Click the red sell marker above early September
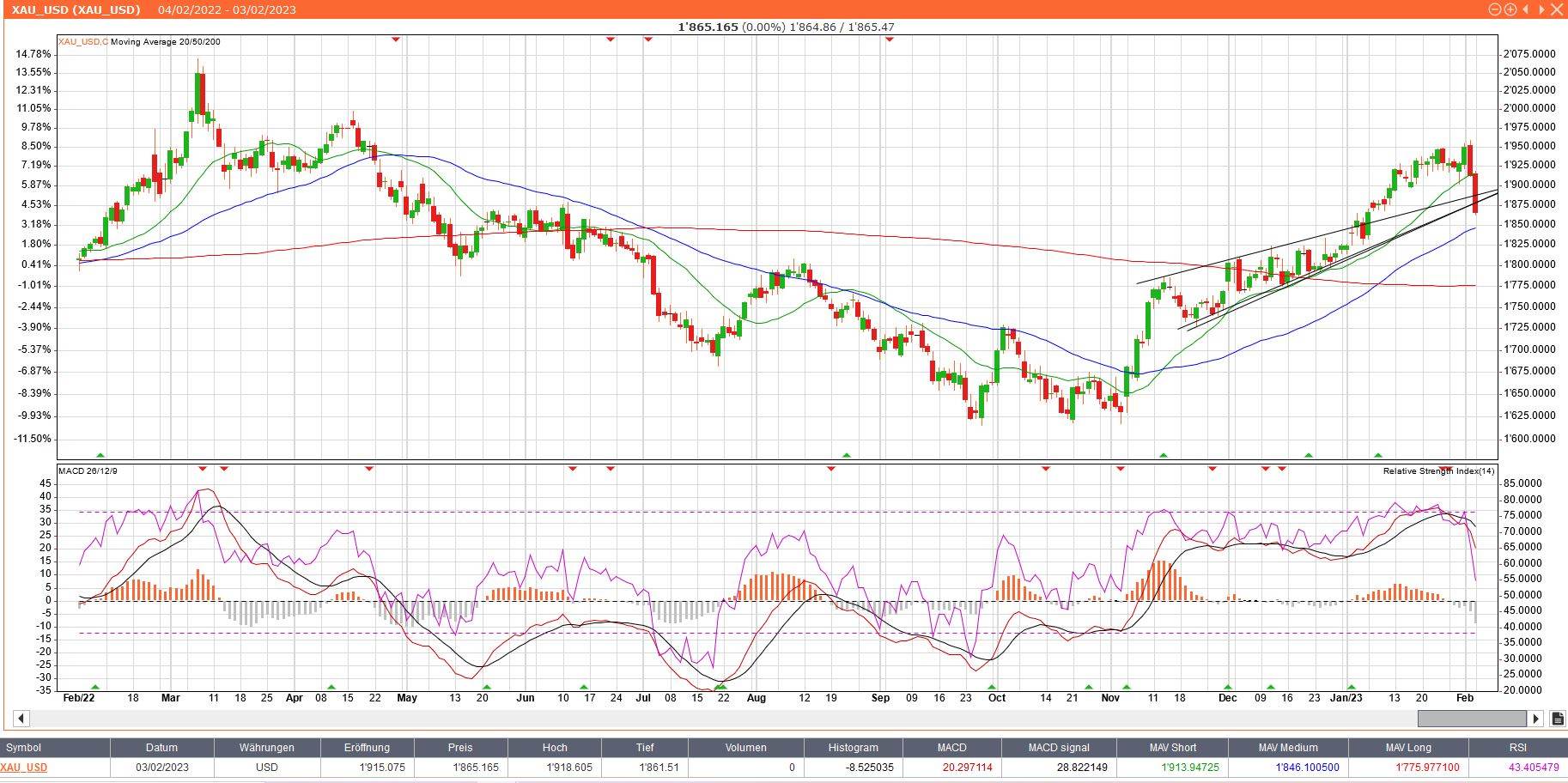The image size is (1568, 783). (x=889, y=39)
